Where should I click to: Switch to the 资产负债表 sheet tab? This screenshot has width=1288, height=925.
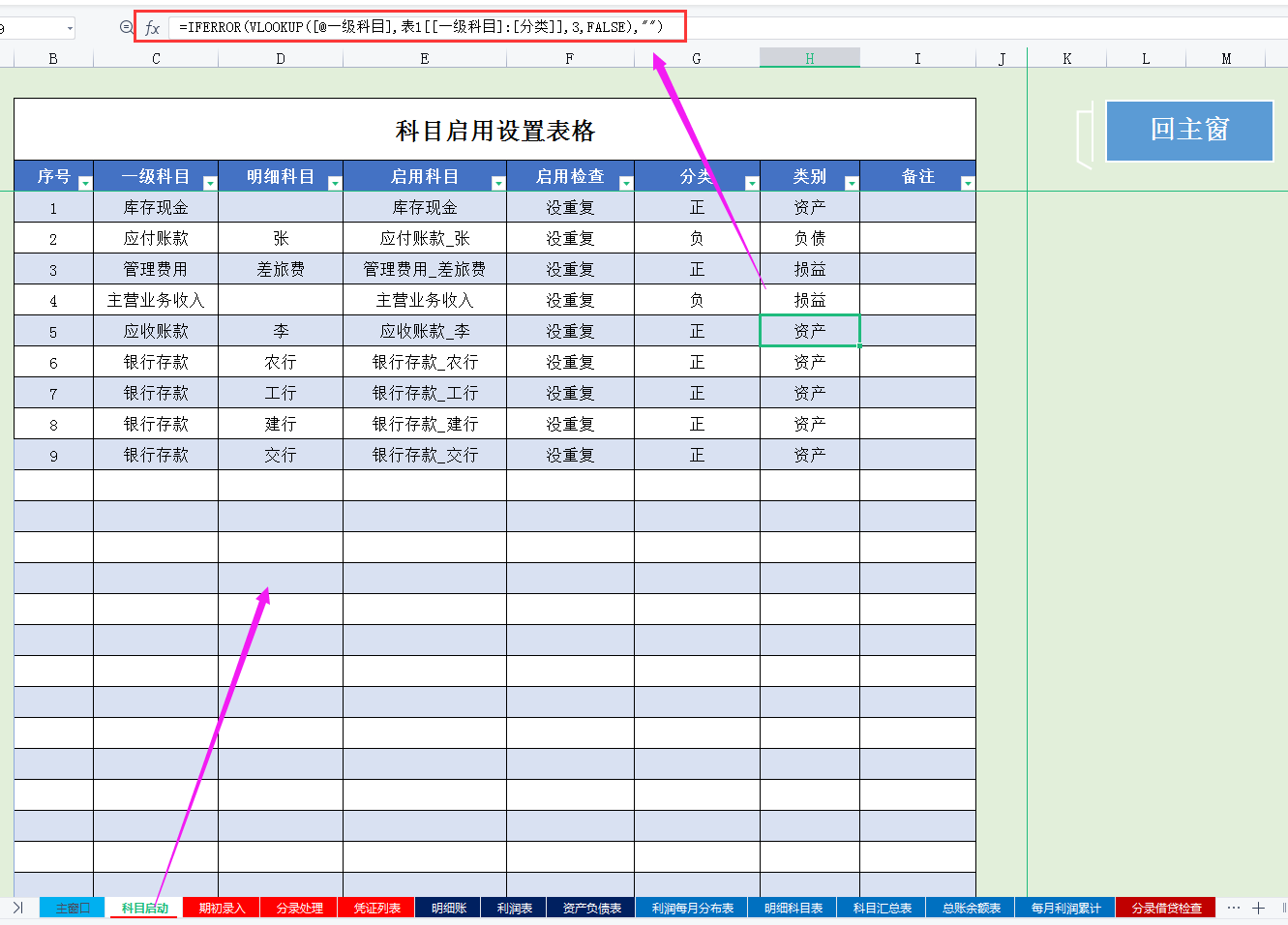(x=591, y=908)
